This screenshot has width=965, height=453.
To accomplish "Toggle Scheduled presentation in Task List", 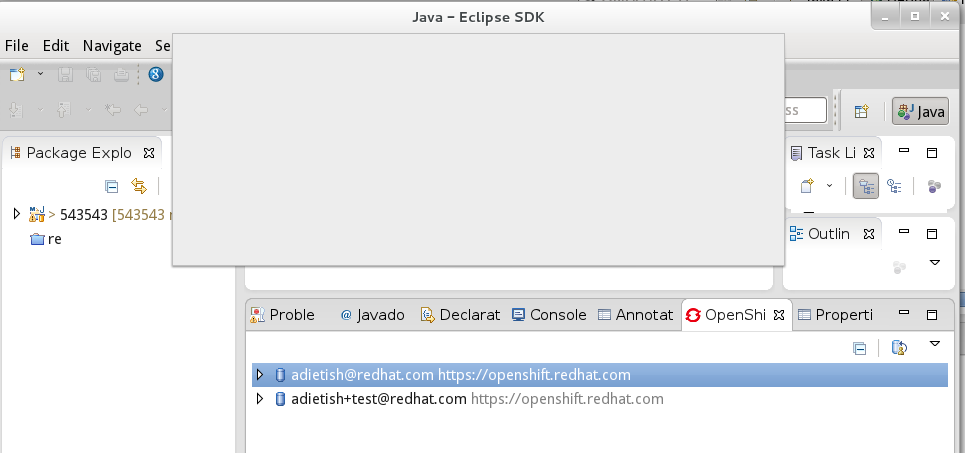I will click(x=894, y=186).
